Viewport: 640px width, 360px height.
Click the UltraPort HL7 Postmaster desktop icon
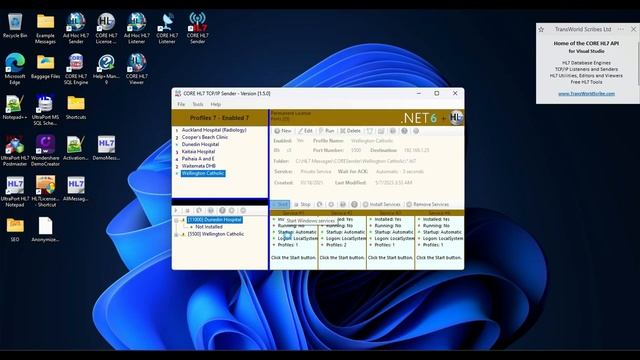(x=15, y=150)
